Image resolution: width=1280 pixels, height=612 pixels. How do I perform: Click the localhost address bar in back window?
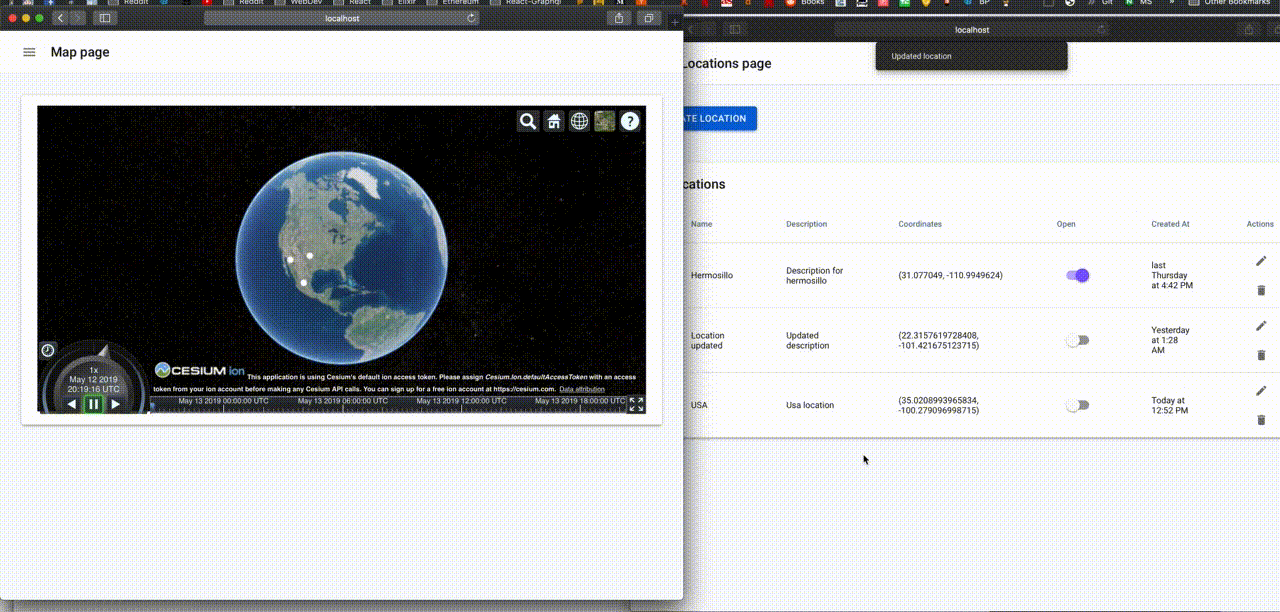[971, 30]
